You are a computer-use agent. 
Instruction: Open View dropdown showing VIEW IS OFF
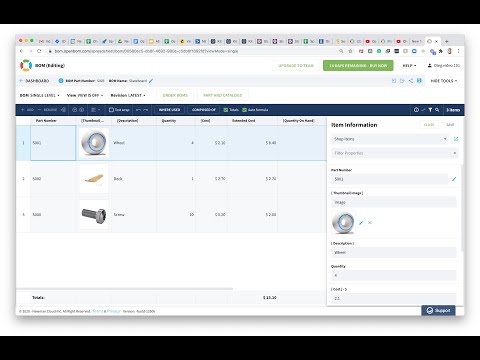(85, 95)
